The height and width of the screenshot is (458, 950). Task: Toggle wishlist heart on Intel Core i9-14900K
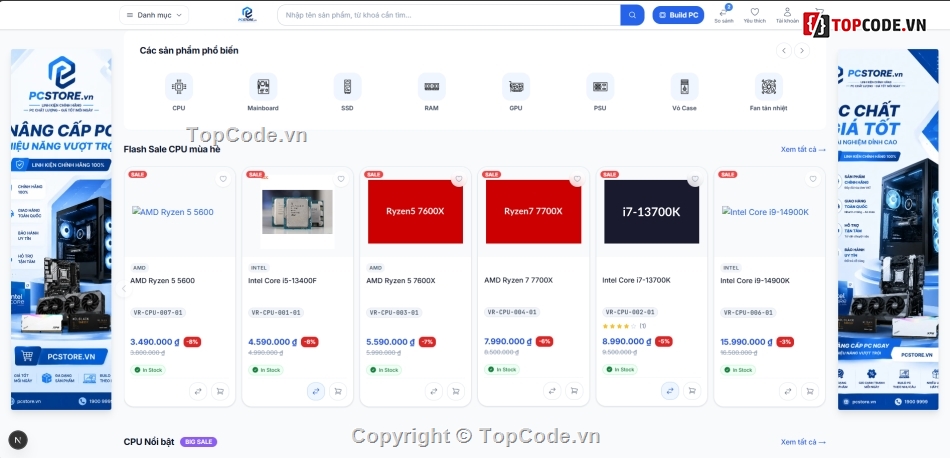813,179
